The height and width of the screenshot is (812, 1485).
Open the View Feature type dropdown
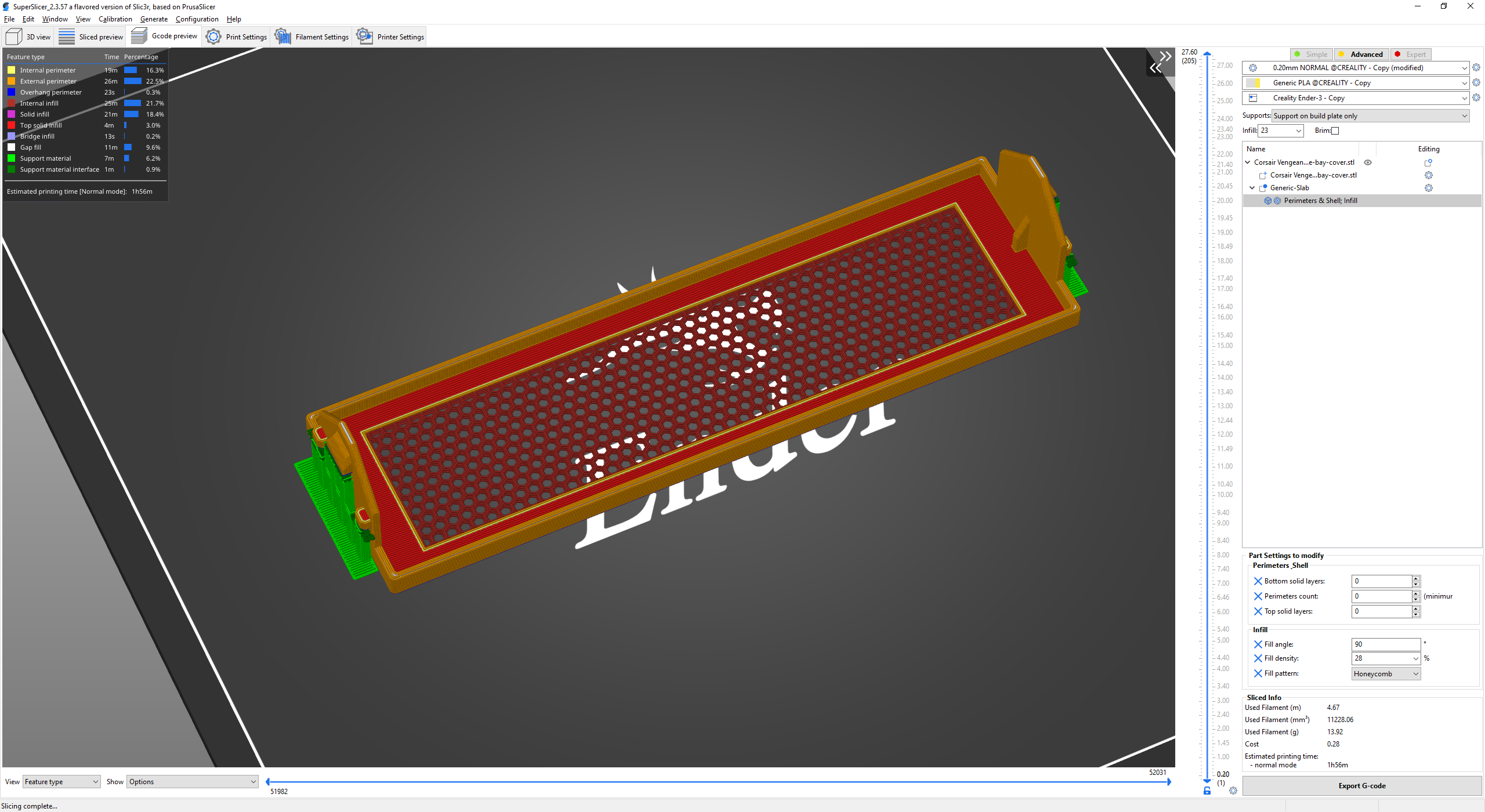point(61,782)
